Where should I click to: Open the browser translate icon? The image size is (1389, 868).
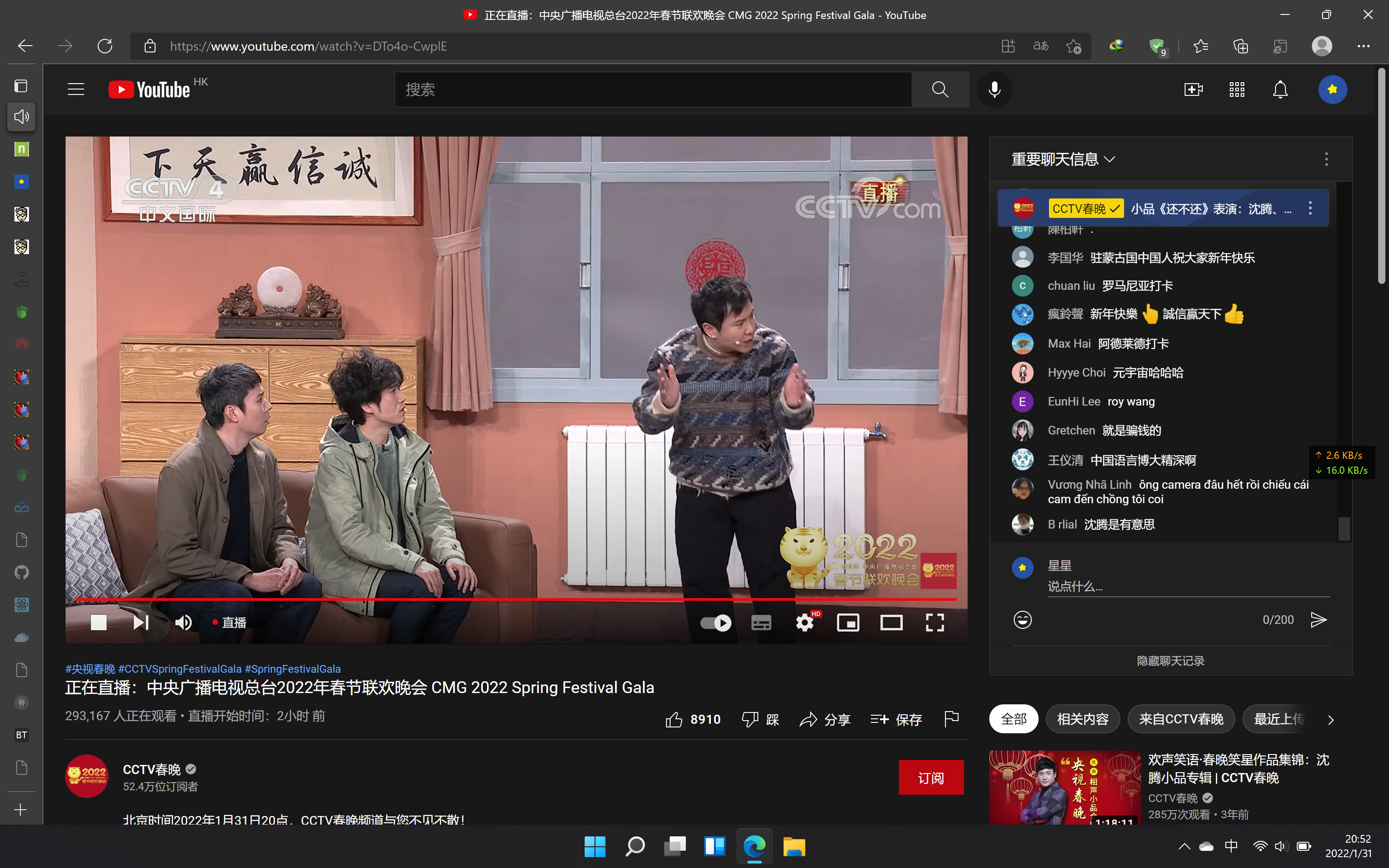(x=1040, y=46)
